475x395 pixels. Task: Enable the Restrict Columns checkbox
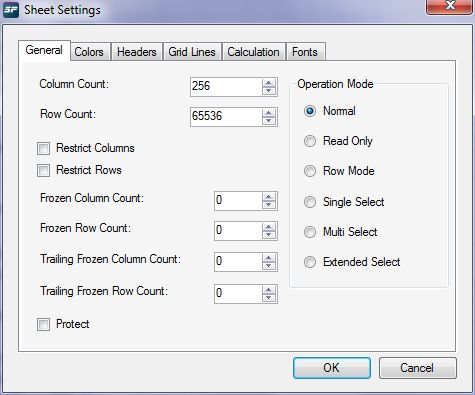43,148
